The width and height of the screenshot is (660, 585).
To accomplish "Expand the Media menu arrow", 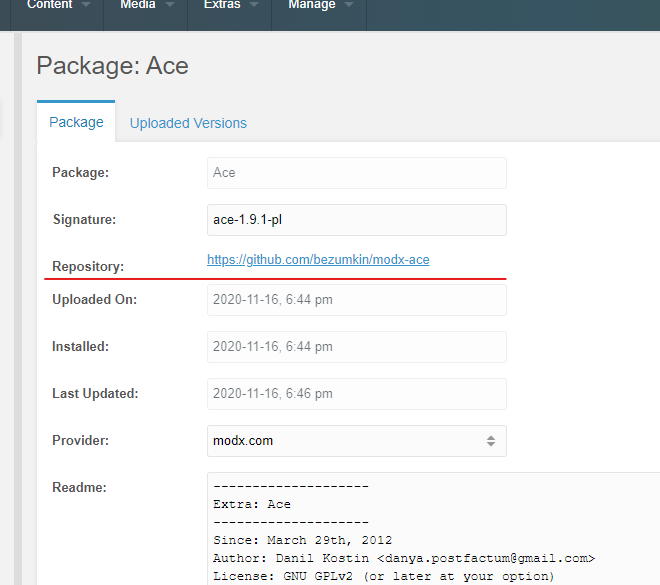I will point(170,5).
